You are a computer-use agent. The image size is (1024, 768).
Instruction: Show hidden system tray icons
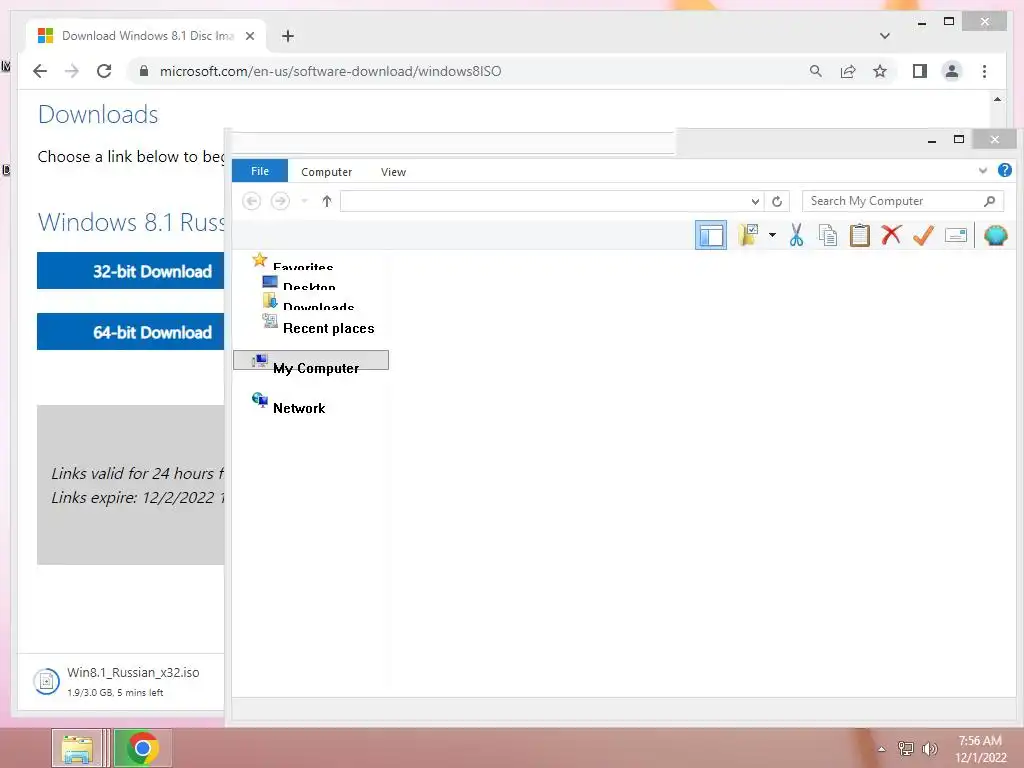(882, 749)
